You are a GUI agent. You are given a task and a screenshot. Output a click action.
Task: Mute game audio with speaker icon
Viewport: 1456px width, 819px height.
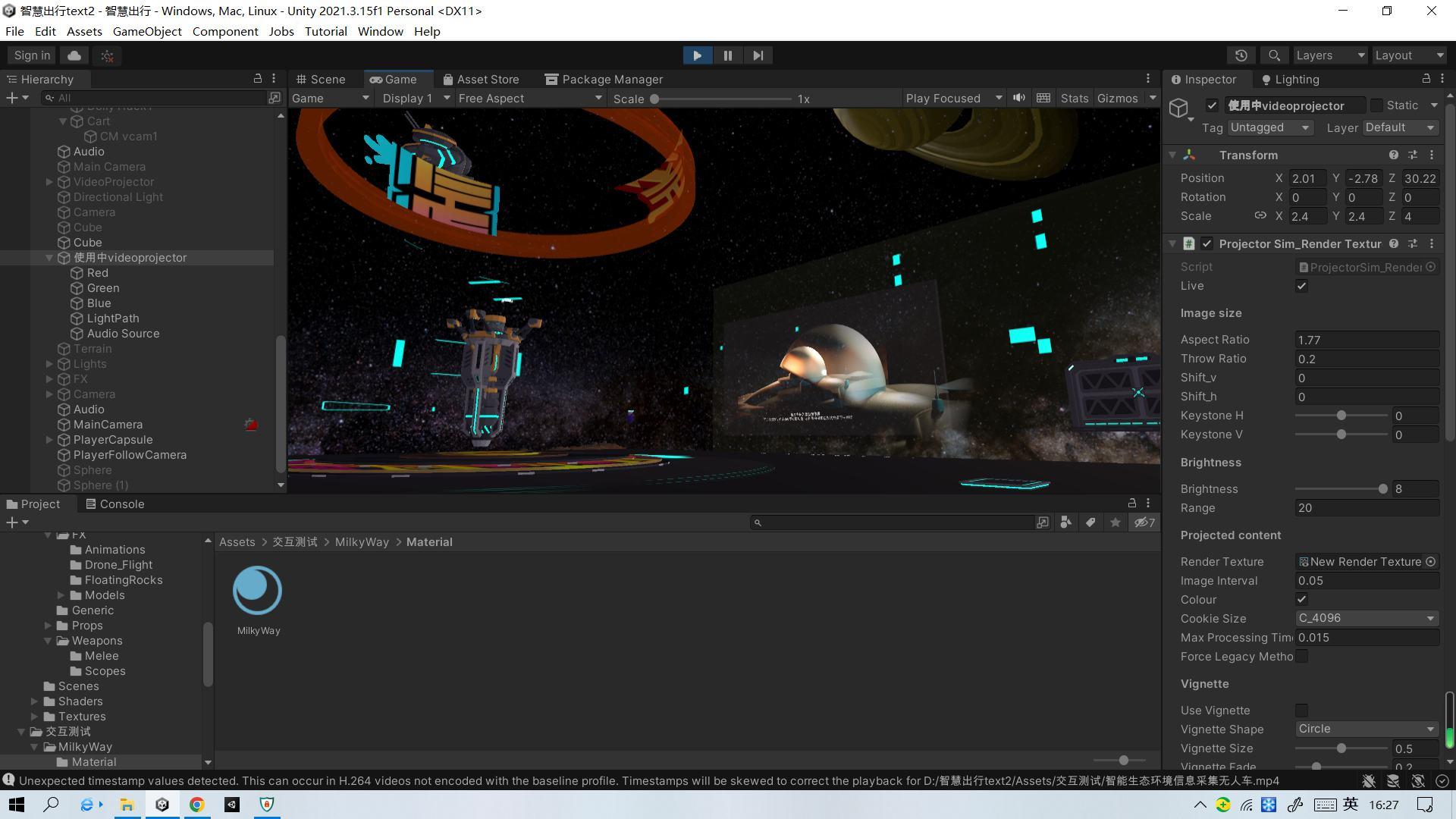click(x=1019, y=98)
